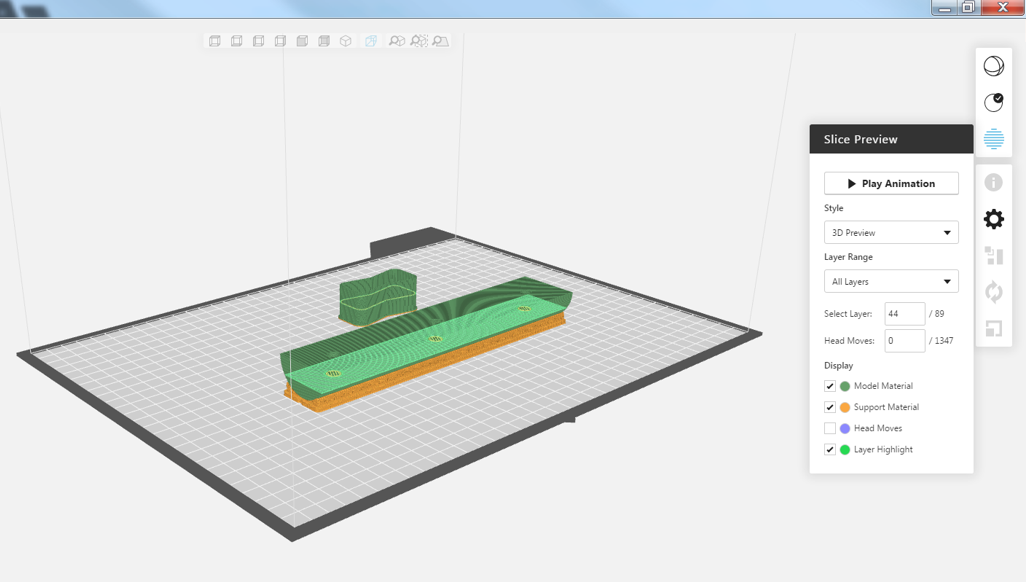Click the Slice Preview panel header
1027x582 pixels.
click(x=891, y=139)
